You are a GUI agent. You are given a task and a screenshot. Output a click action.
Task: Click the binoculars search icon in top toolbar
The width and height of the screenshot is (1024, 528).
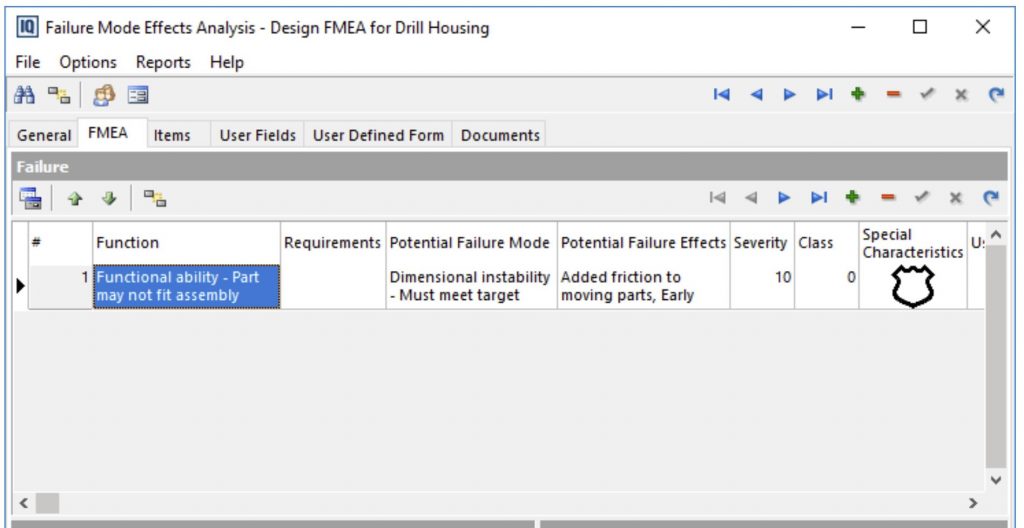(24, 95)
